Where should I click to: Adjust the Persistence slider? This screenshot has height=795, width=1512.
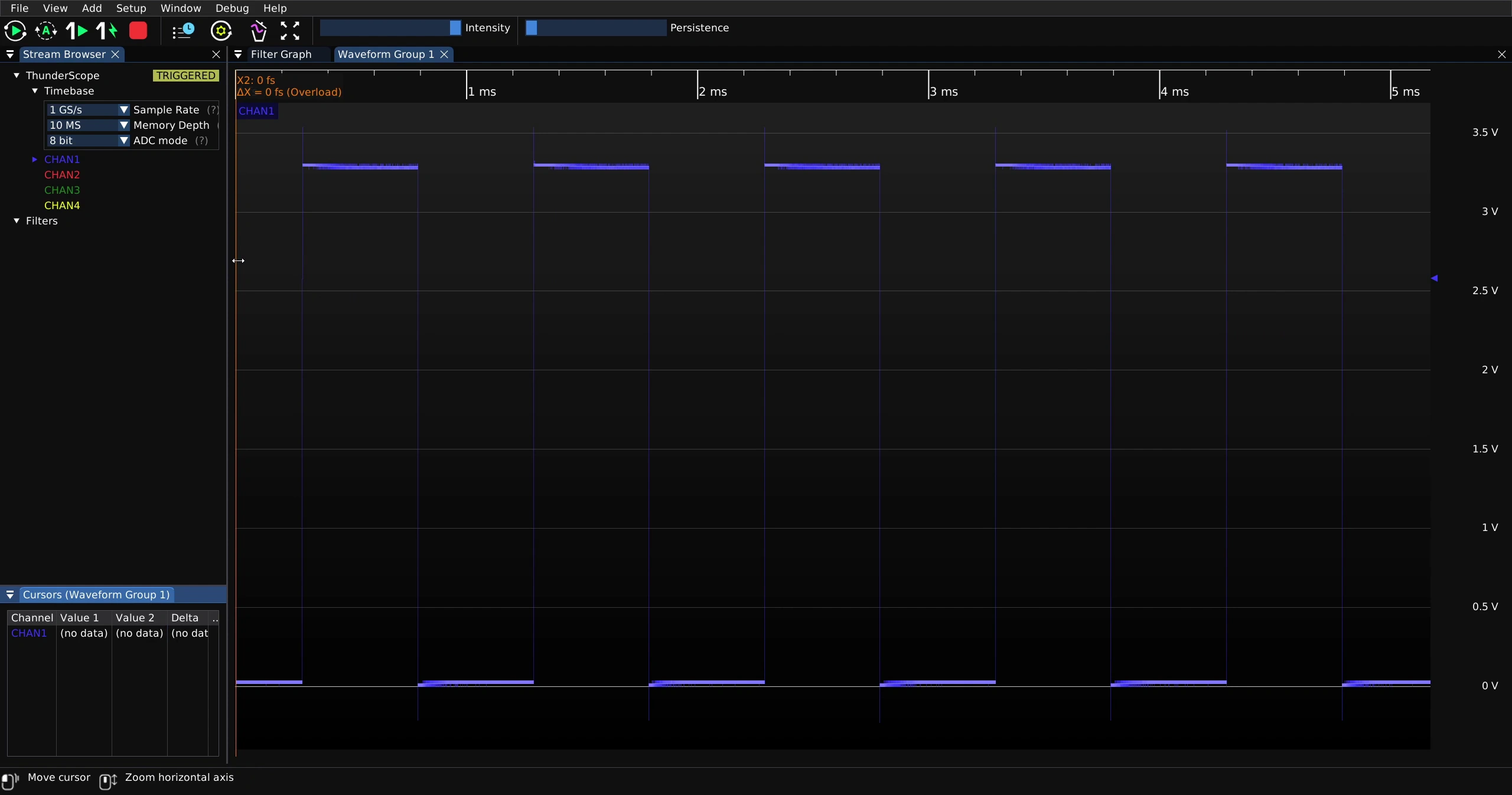pos(596,28)
